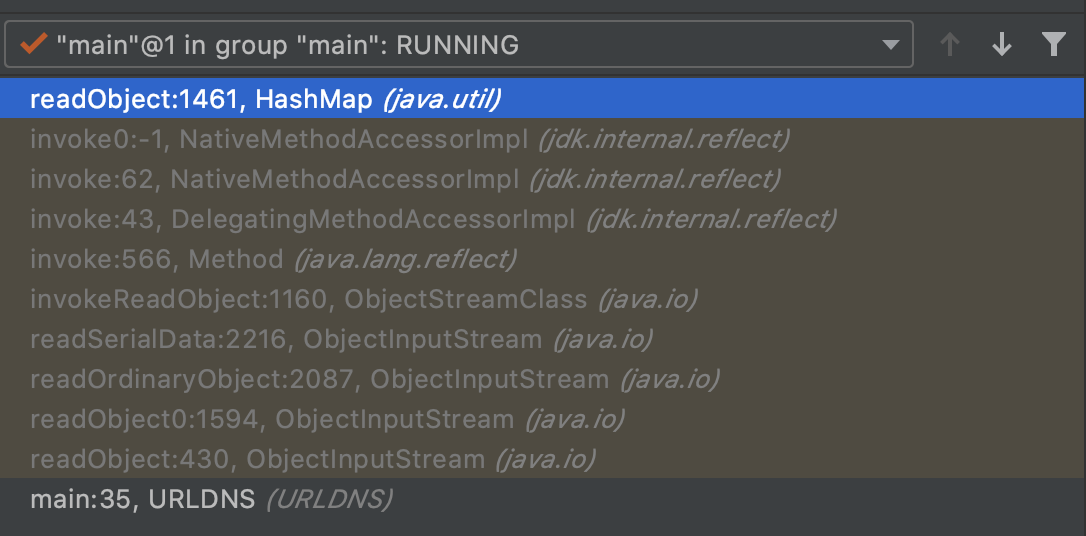Toggle the filter funnel for library frames
Image resolution: width=1086 pixels, height=536 pixels.
click(x=1053, y=45)
